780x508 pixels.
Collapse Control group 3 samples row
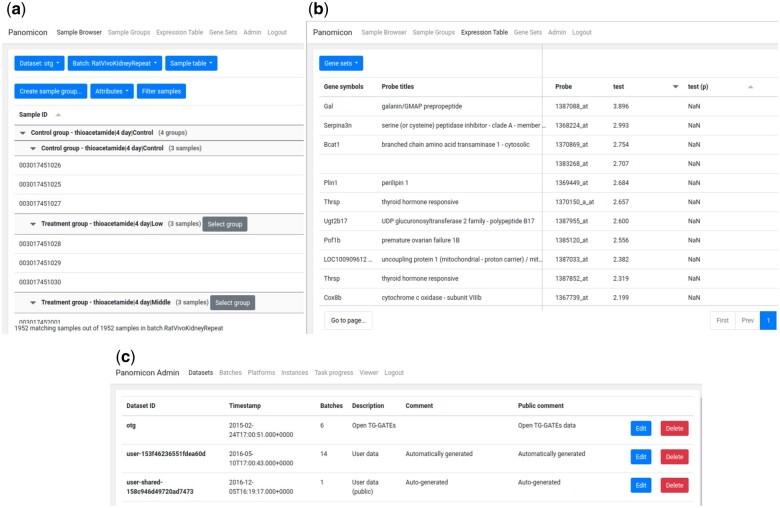coord(33,148)
